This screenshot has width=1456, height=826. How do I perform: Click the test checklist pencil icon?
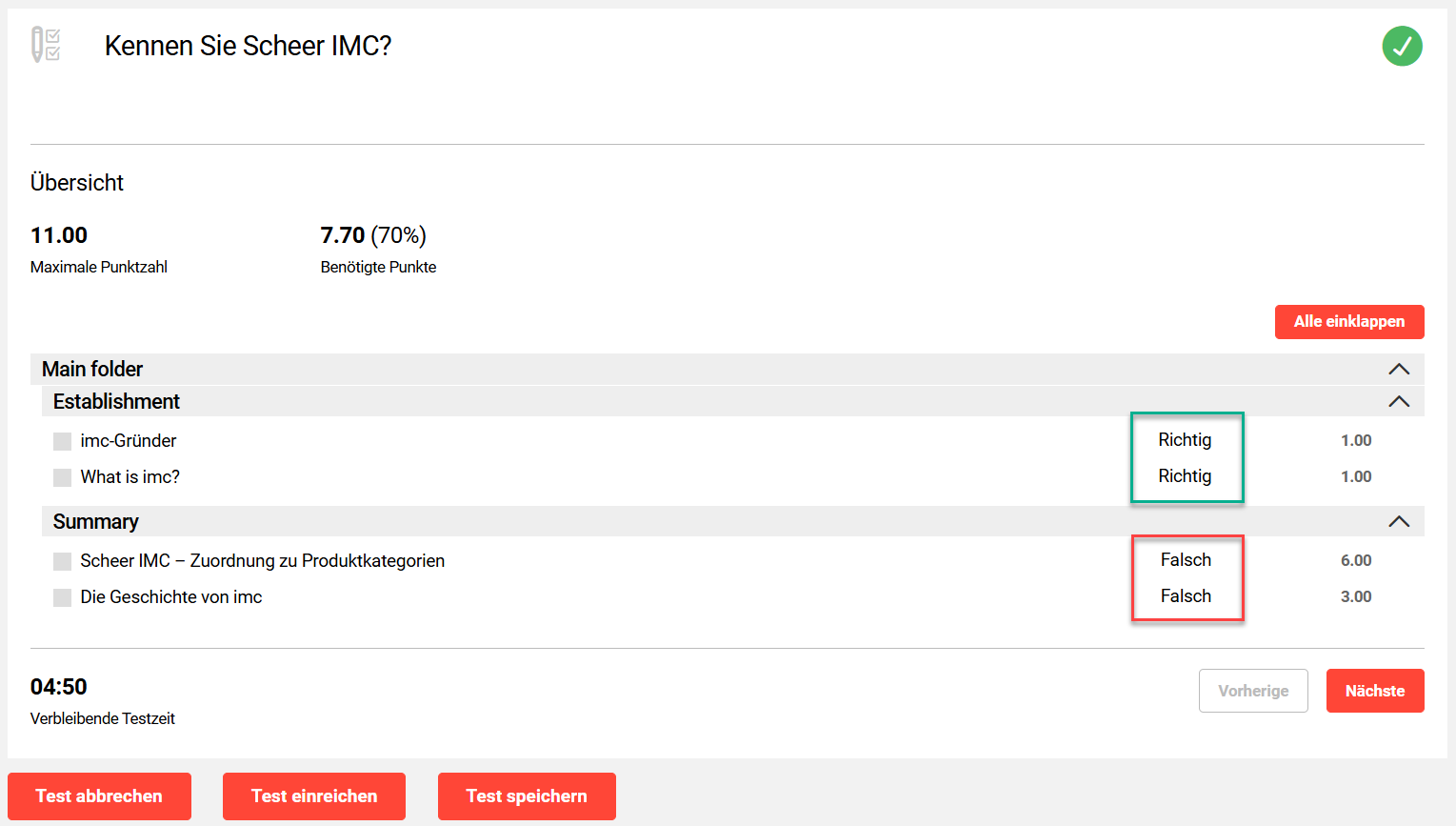coord(46,45)
